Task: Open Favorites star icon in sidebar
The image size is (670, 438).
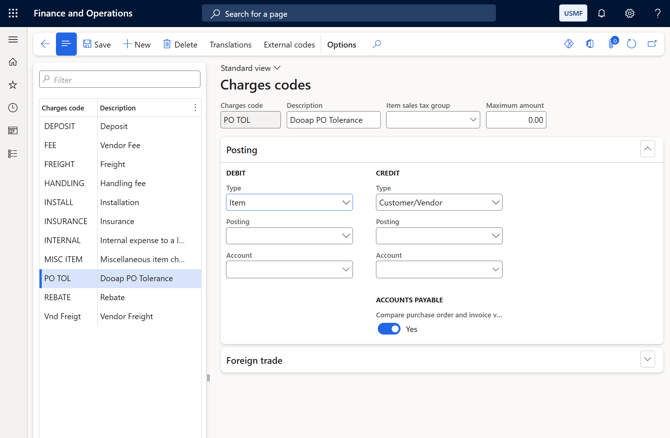Action: [x=13, y=85]
